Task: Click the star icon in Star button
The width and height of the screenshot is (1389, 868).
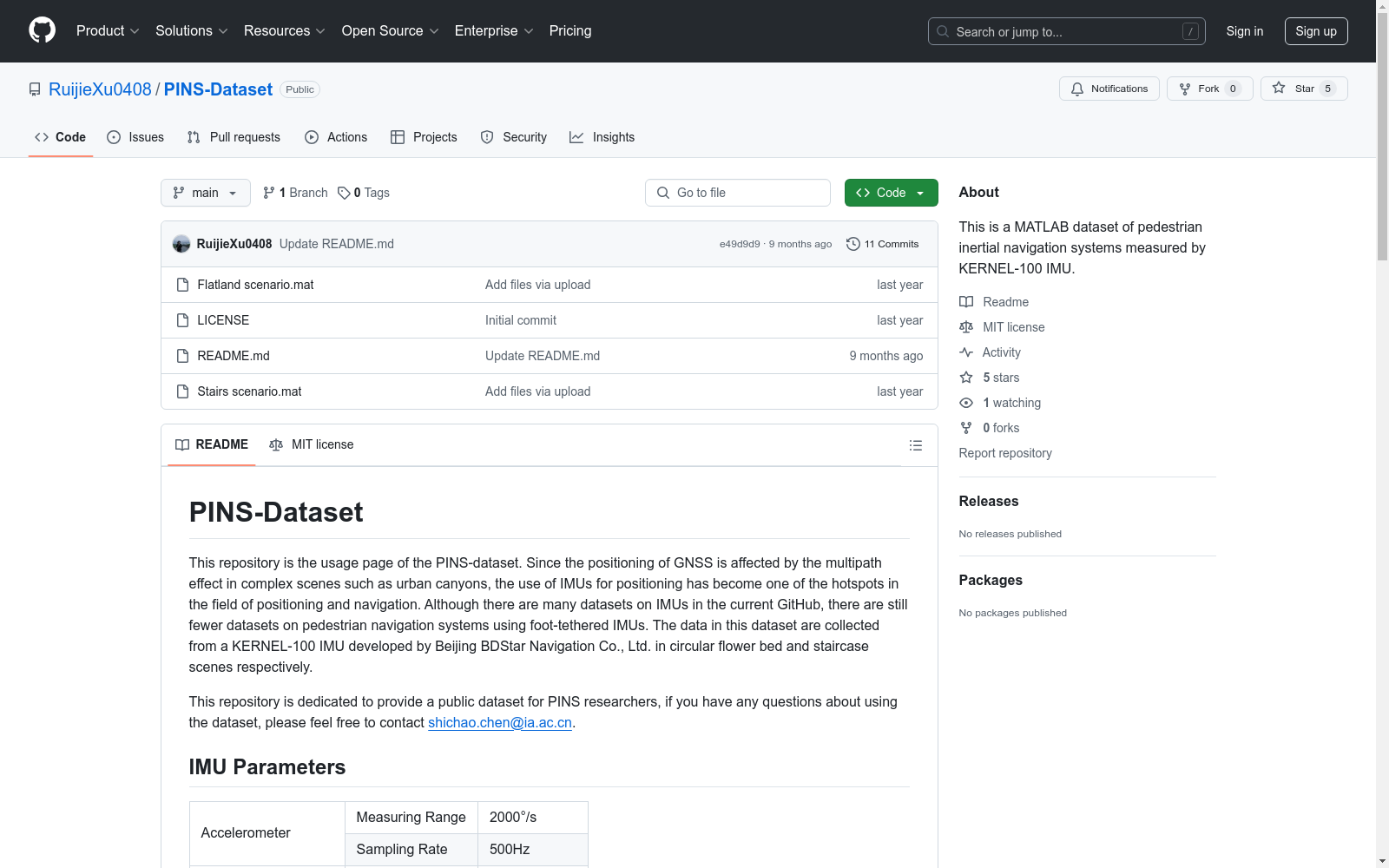Action: coord(1279,88)
